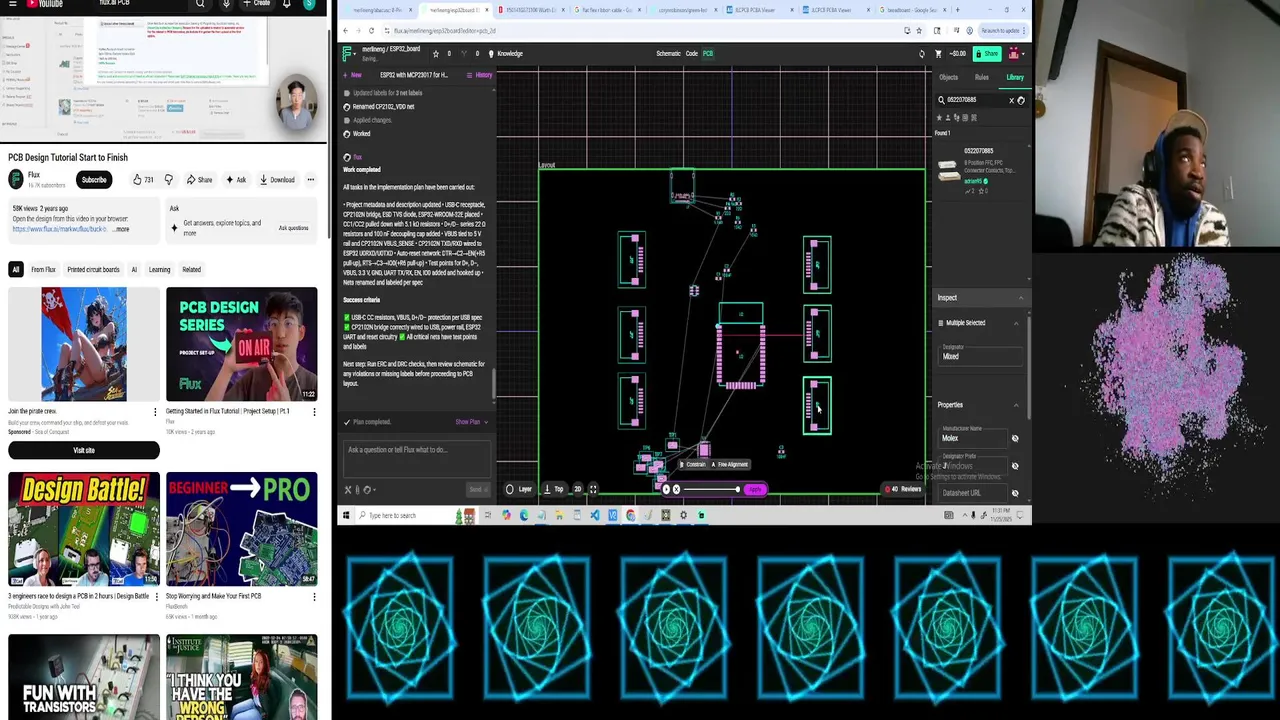Click the Flux logo menu icon

tap(347, 53)
